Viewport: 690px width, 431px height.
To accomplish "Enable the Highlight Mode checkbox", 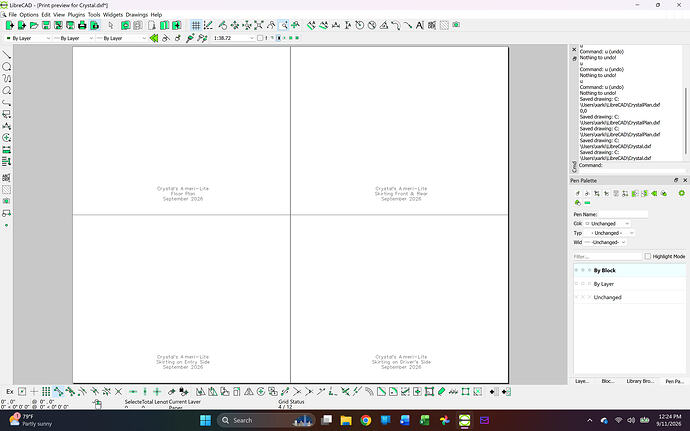I will tap(648, 256).
